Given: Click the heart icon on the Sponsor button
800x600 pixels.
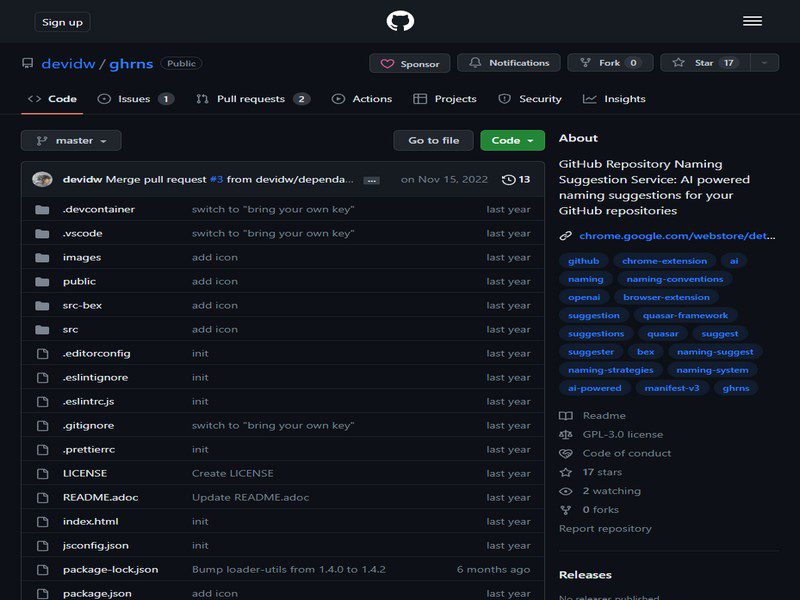Looking at the screenshot, I should tap(390, 62).
